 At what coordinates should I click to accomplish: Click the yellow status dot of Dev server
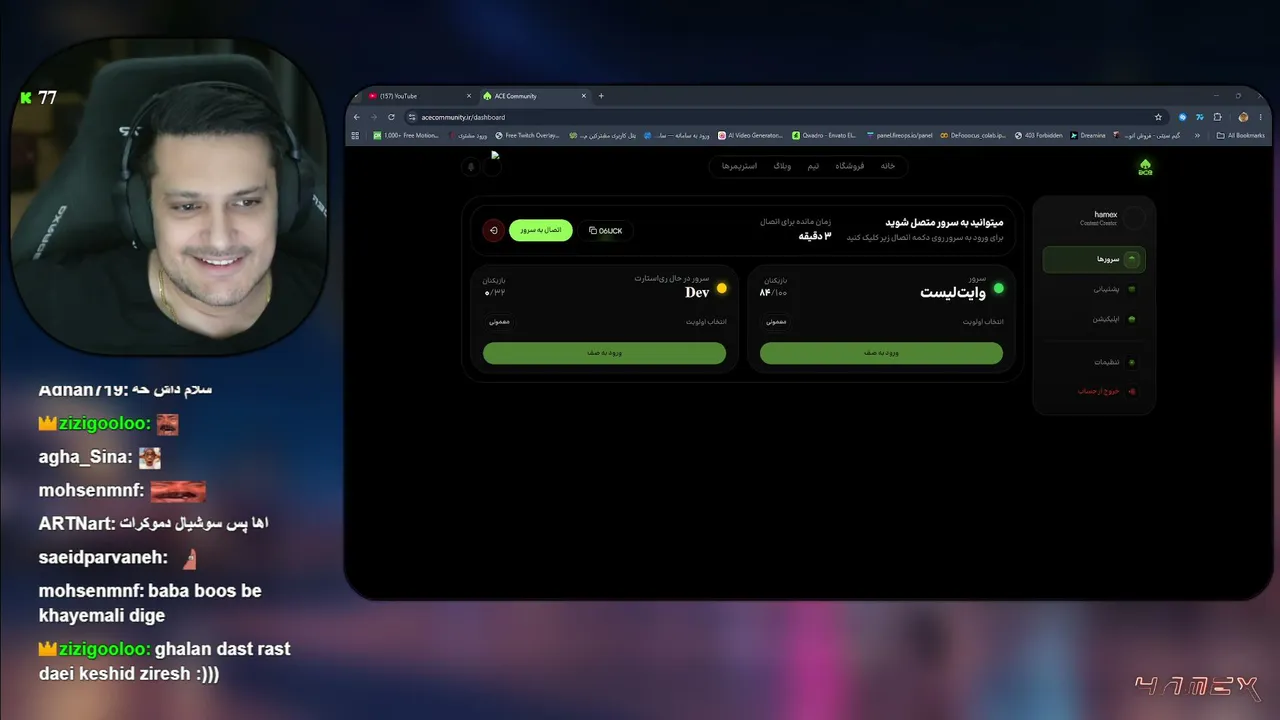[x=722, y=289]
